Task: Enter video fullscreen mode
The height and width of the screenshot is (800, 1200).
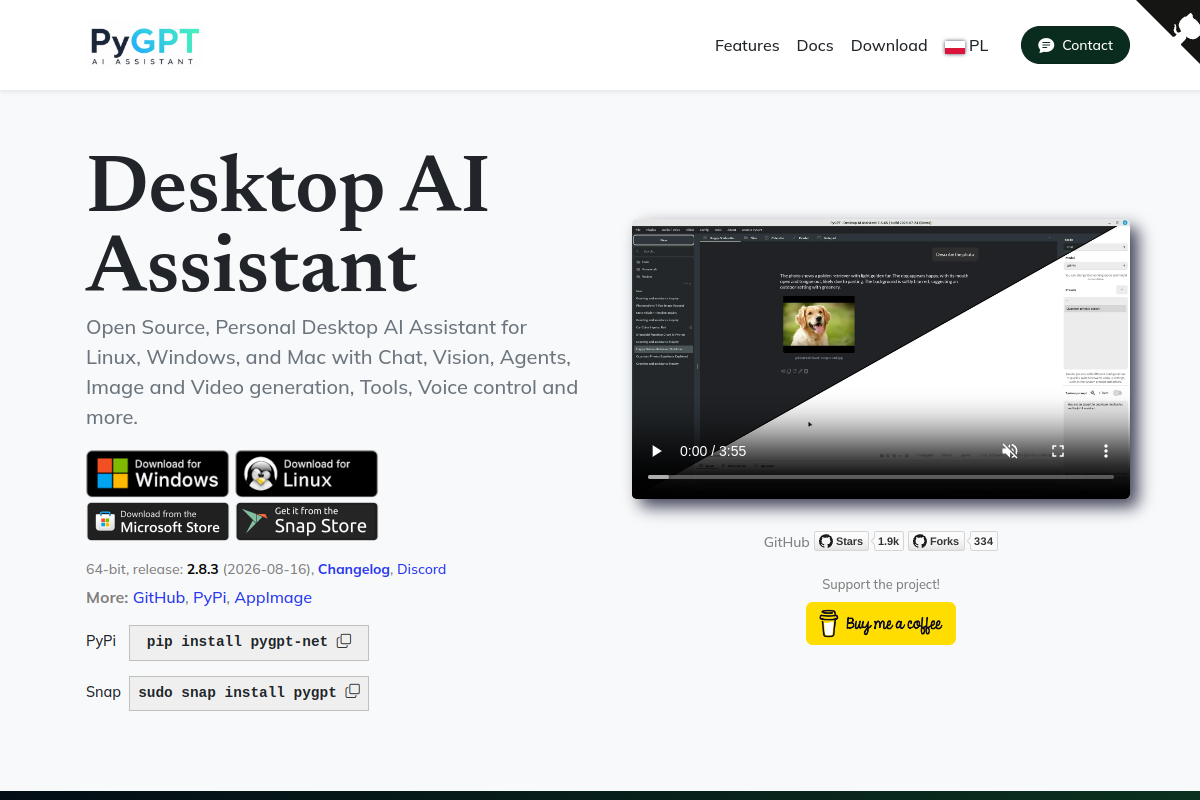Action: coord(1058,451)
